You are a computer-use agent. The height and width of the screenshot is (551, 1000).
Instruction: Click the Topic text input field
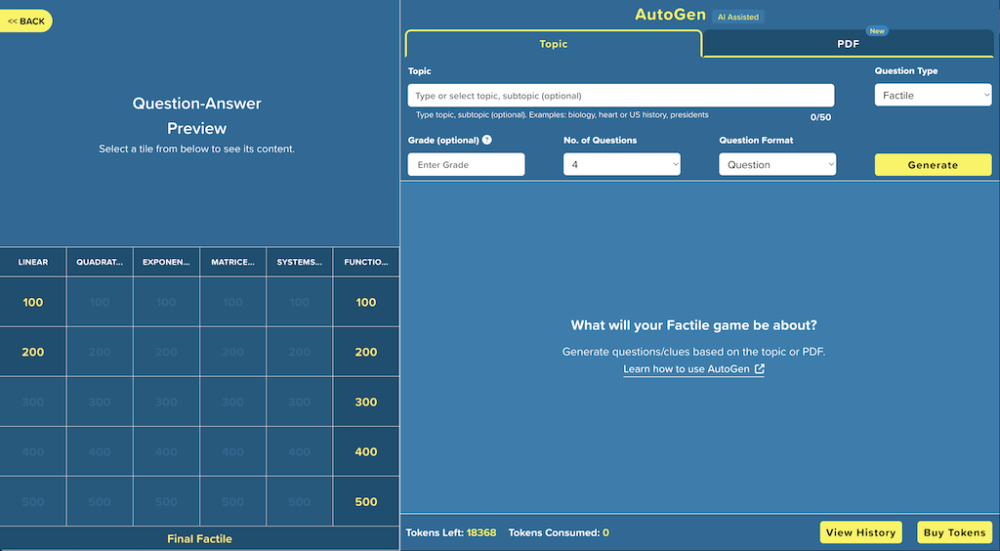(x=621, y=96)
